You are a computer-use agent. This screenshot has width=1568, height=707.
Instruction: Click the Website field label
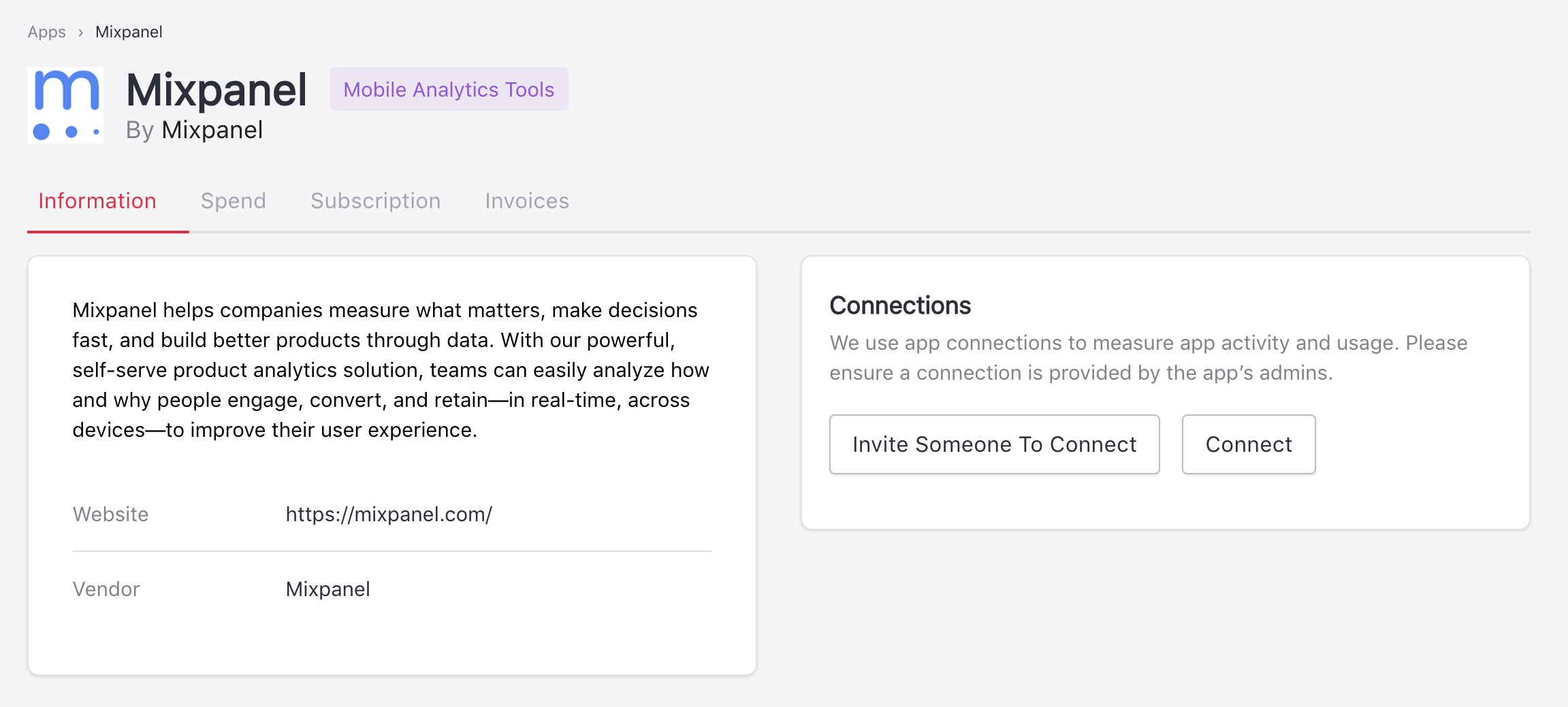pyautogui.click(x=110, y=514)
